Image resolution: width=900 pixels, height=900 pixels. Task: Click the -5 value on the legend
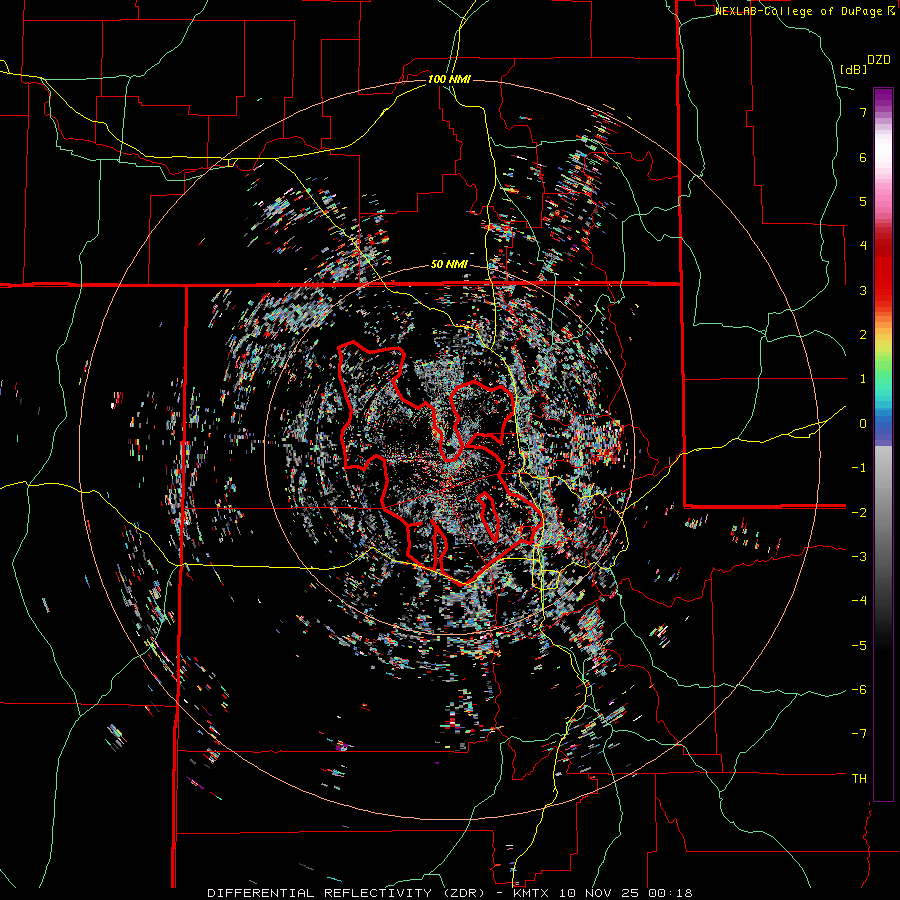(x=859, y=645)
